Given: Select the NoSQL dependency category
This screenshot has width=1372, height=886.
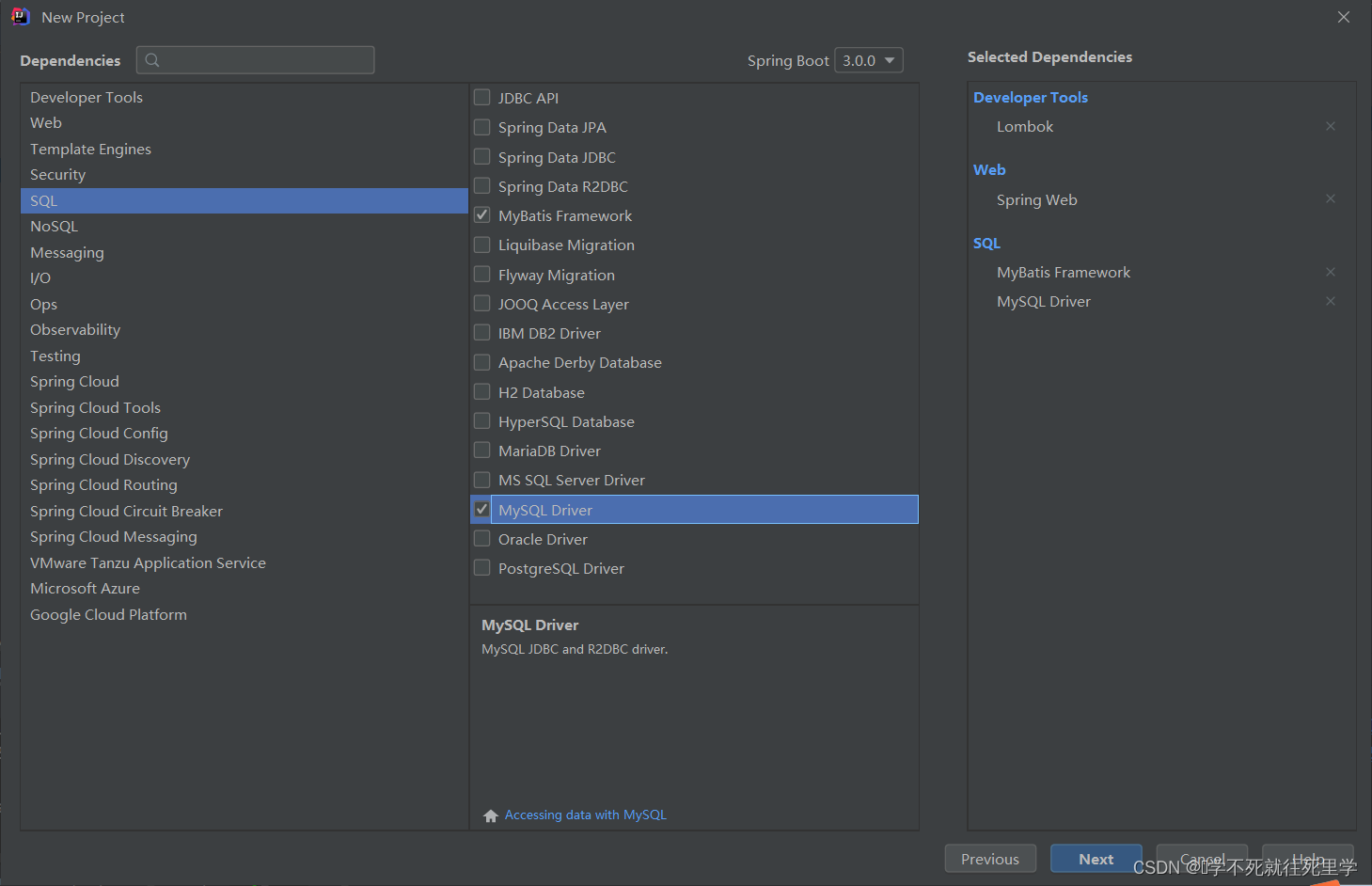Looking at the screenshot, I should [x=55, y=227].
